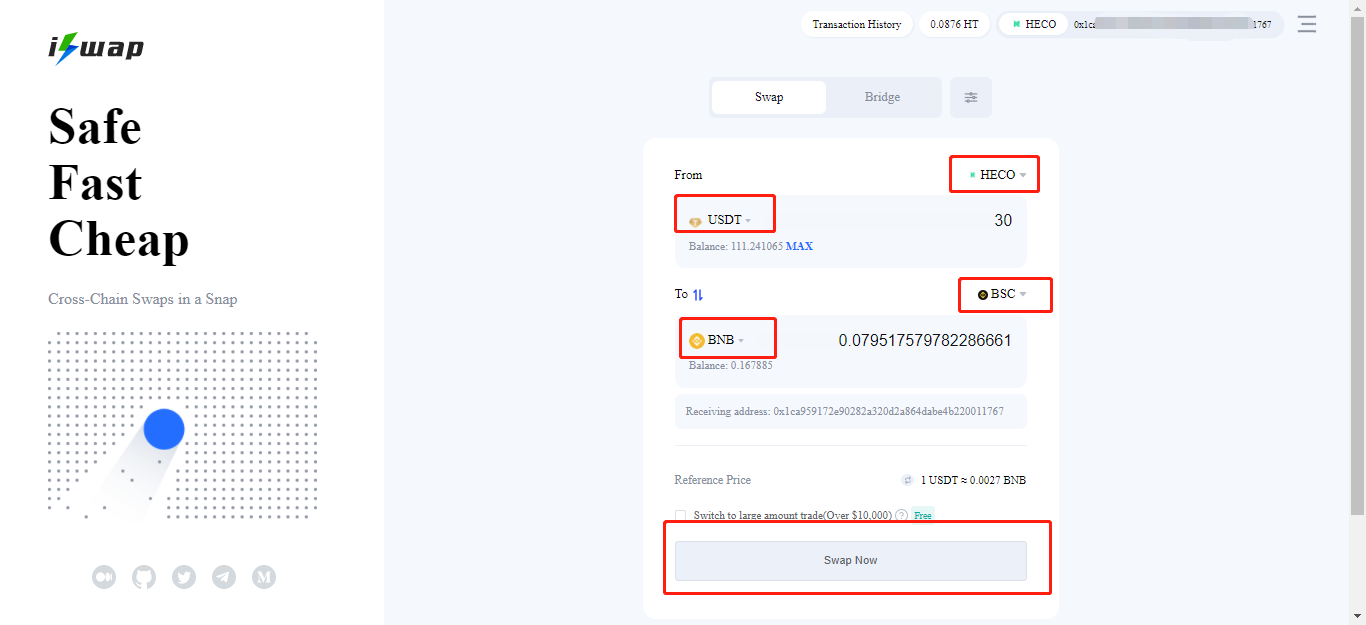
Task: Click the Reference Price label
Action: pyautogui.click(x=713, y=480)
